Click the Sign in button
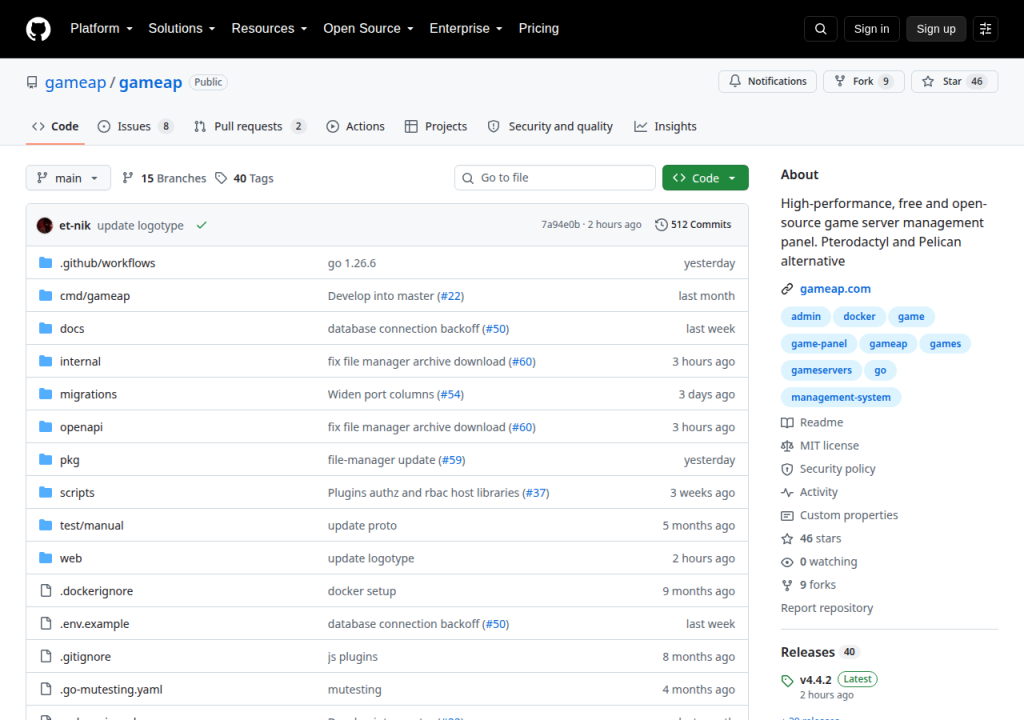 coord(871,29)
